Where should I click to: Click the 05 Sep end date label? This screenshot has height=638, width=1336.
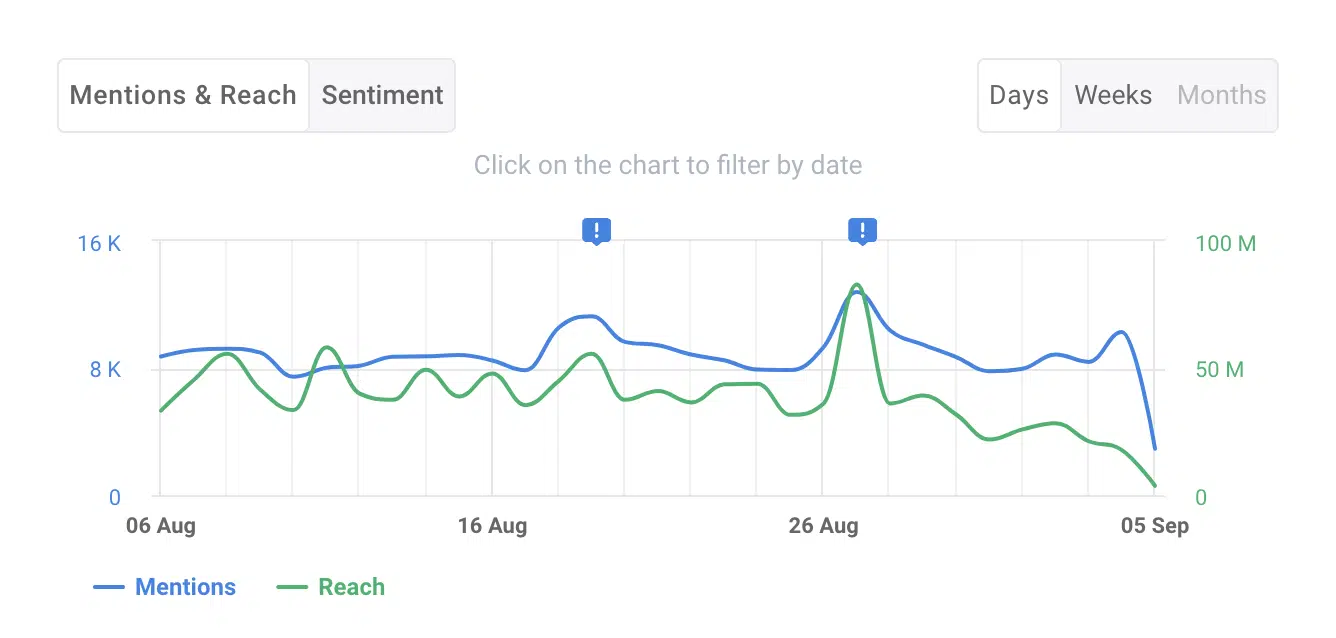1155,526
